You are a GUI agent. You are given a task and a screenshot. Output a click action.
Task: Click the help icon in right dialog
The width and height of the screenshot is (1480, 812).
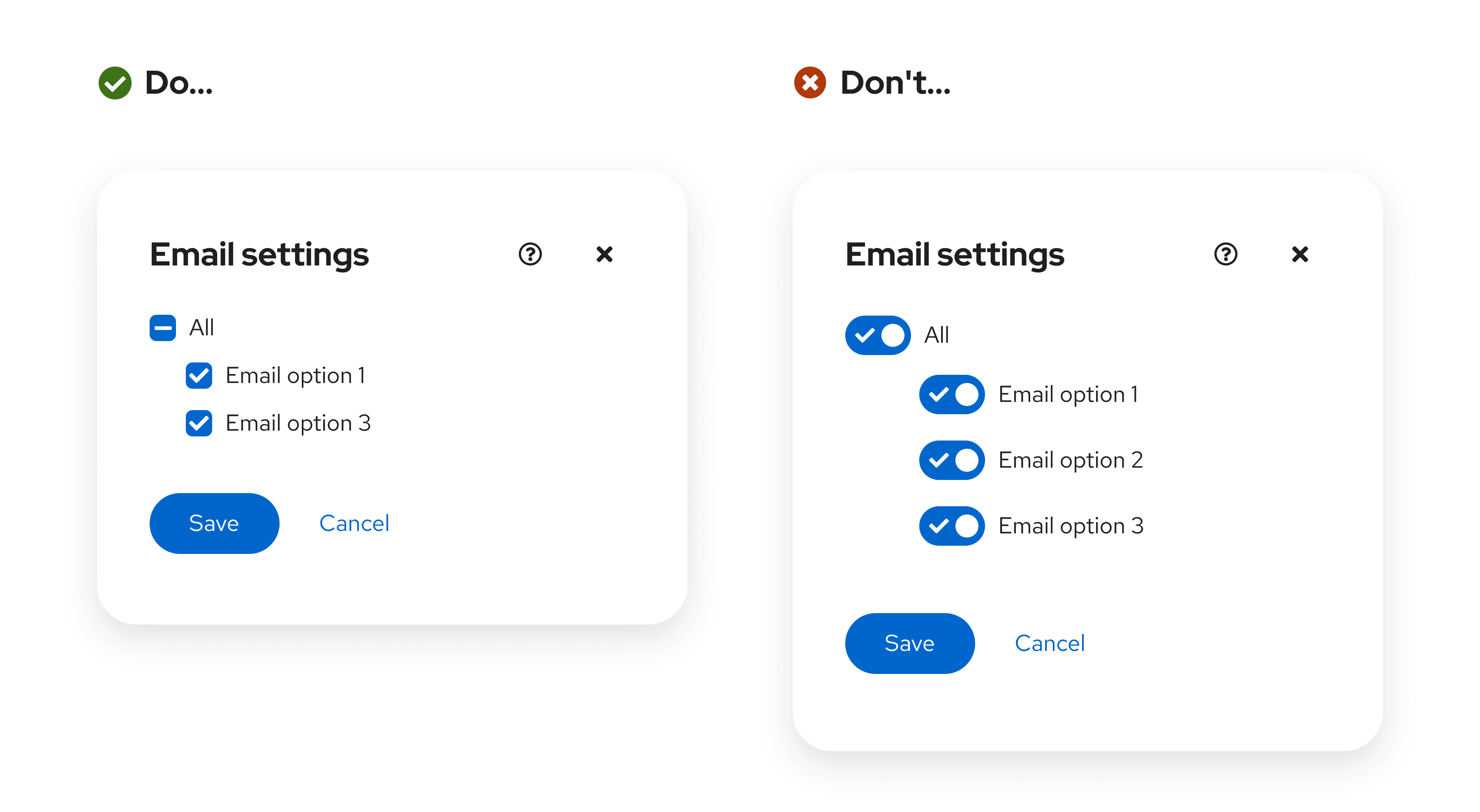click(x=1223, y=254)
